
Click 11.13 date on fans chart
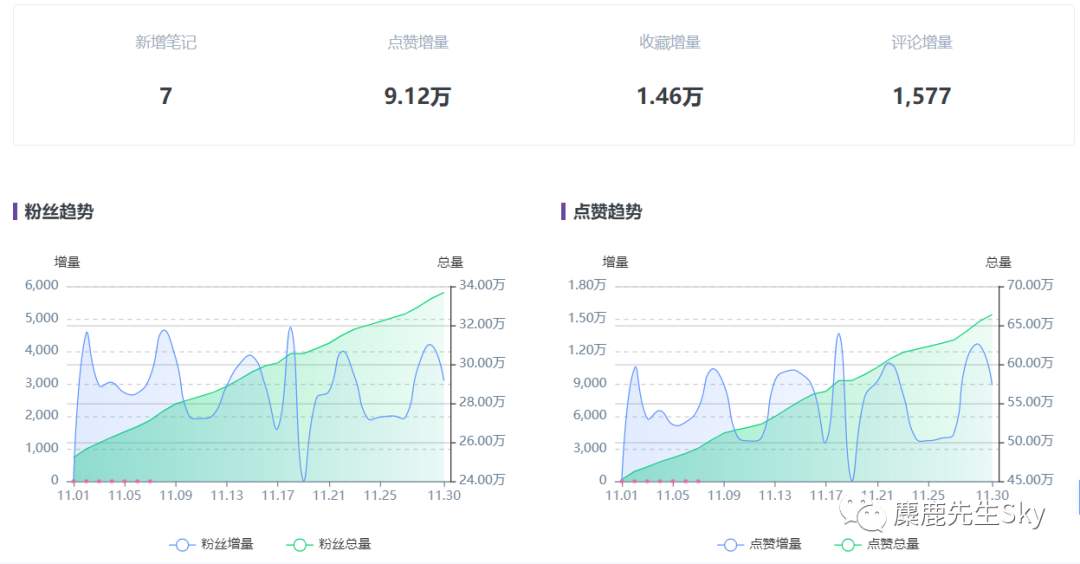[227, 495]
